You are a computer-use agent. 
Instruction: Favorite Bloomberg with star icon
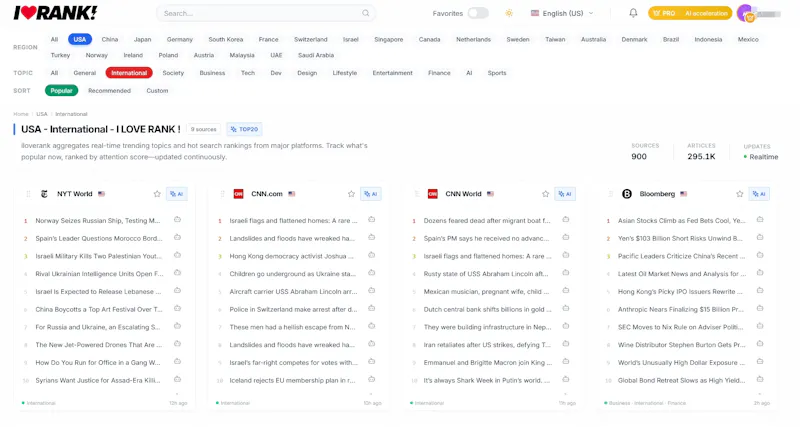coord(740,194)
